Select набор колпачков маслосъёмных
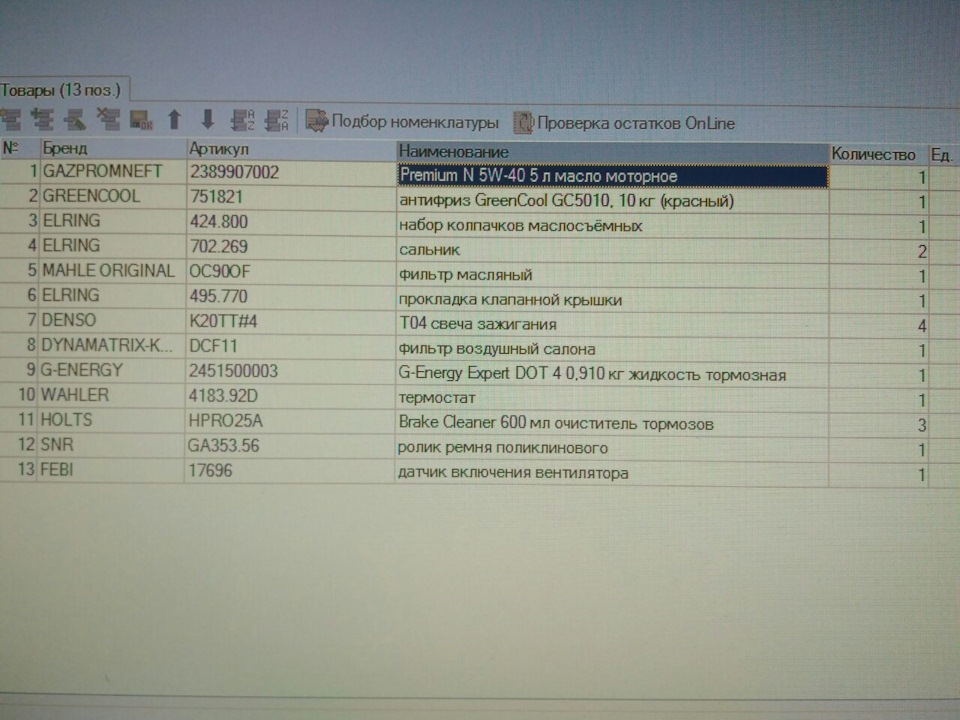 click(612, 226)
